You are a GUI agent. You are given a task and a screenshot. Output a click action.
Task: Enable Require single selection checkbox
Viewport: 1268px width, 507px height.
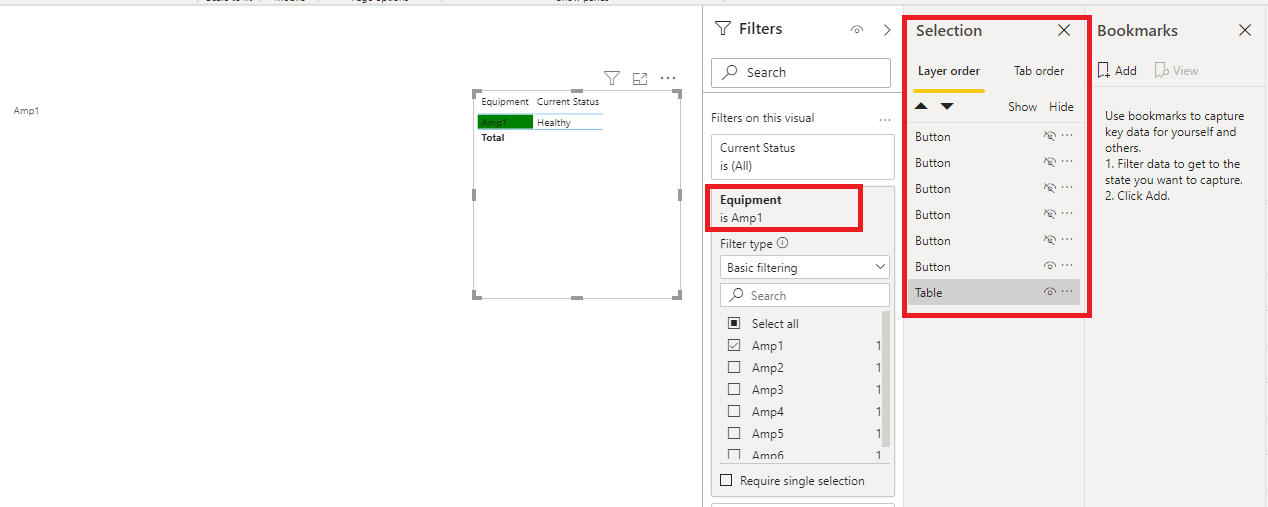727,481
